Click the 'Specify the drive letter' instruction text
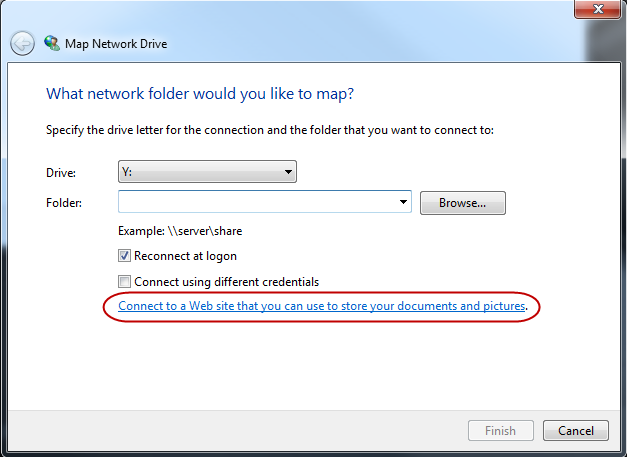Viewport: 627px width, 457px height. click(270, 130)
